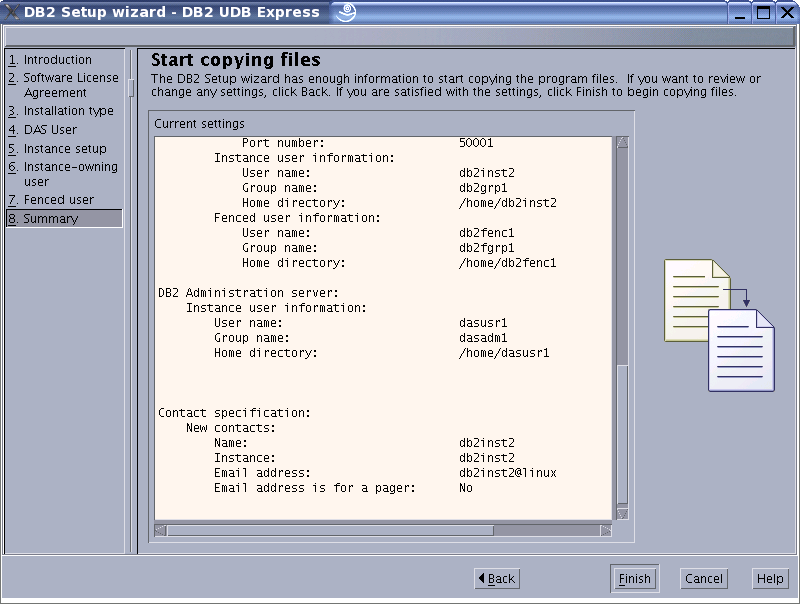Minimize the DB2 Setup wizard window

[x=740, y=12]
